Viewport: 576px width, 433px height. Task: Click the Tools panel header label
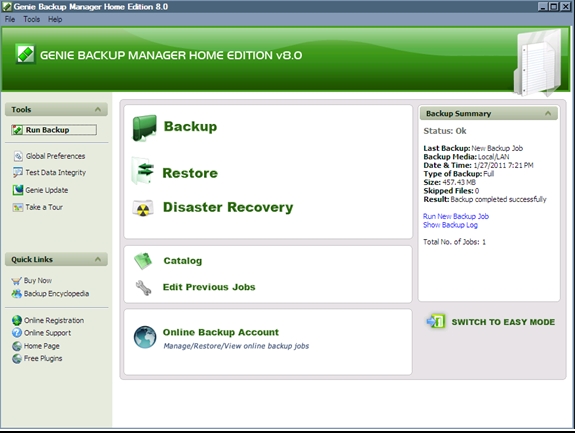(x=21, y=109)
